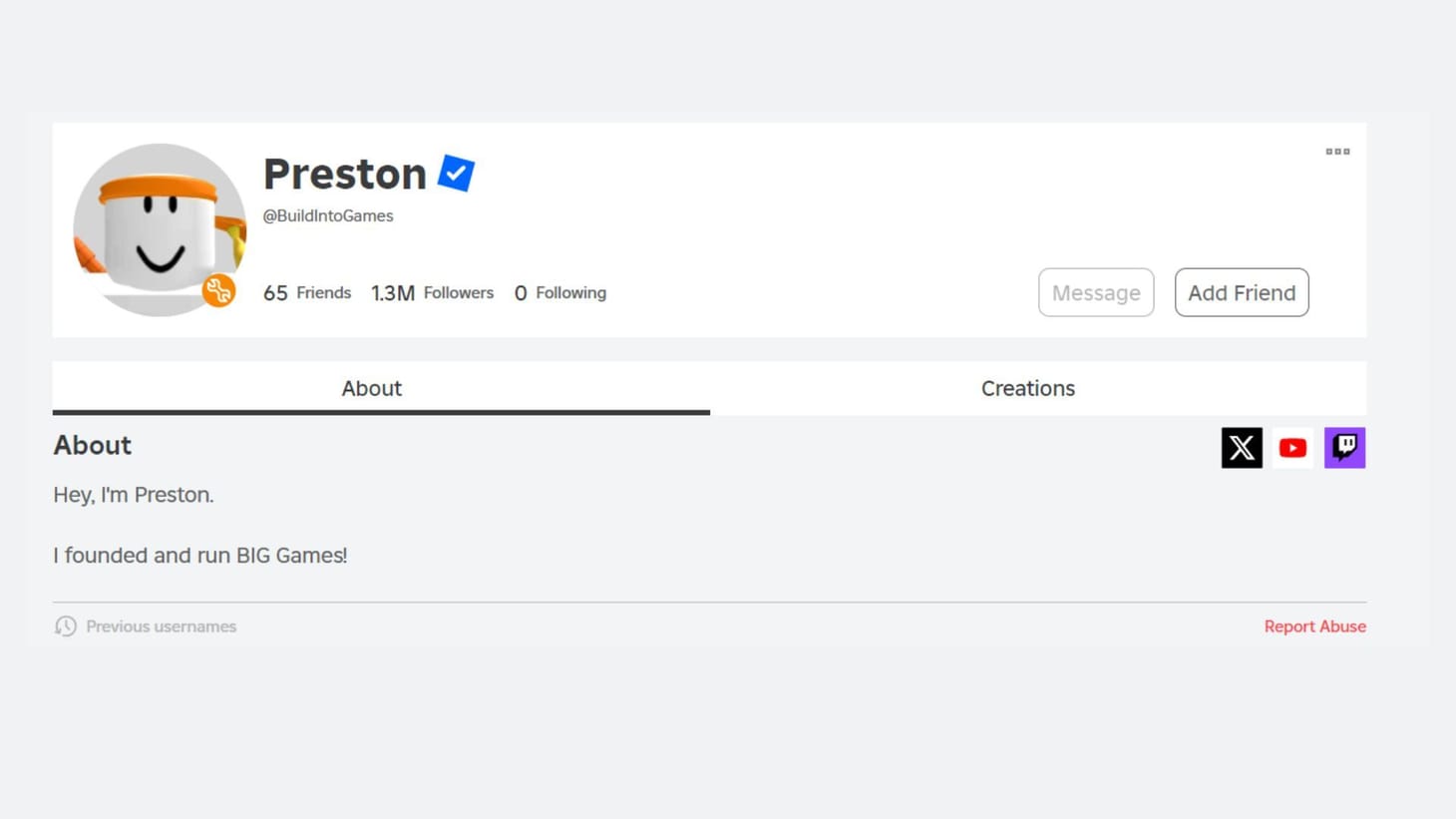Open the YouTube channel icon
The width and height of the screenshot is (1456, 819).
[x=1292, y=448]
